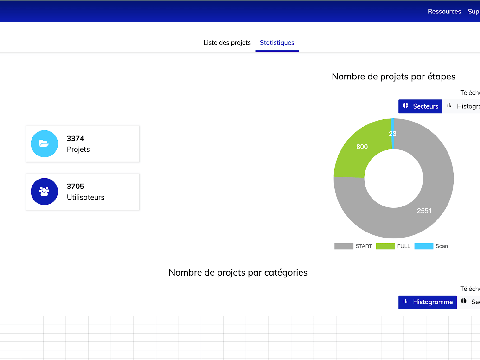Toggle the START series in the chart legend
Viewport: 480px width, 360px height.
point(353,246)
